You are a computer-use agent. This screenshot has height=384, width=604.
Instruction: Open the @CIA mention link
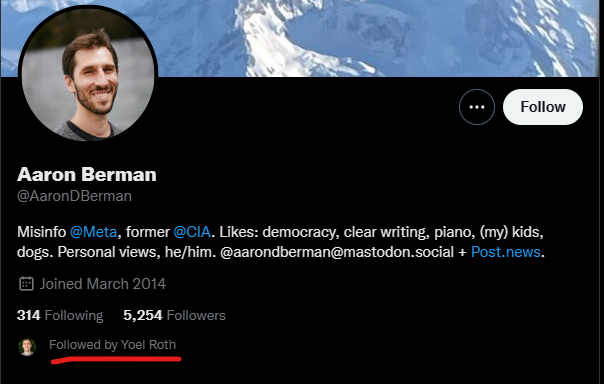[x=192, y=232]
